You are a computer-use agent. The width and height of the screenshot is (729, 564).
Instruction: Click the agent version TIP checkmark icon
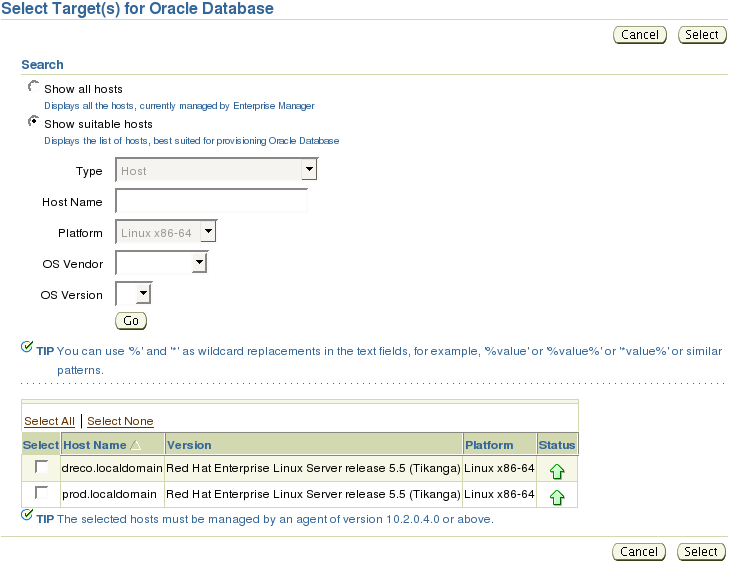point(27,515)
